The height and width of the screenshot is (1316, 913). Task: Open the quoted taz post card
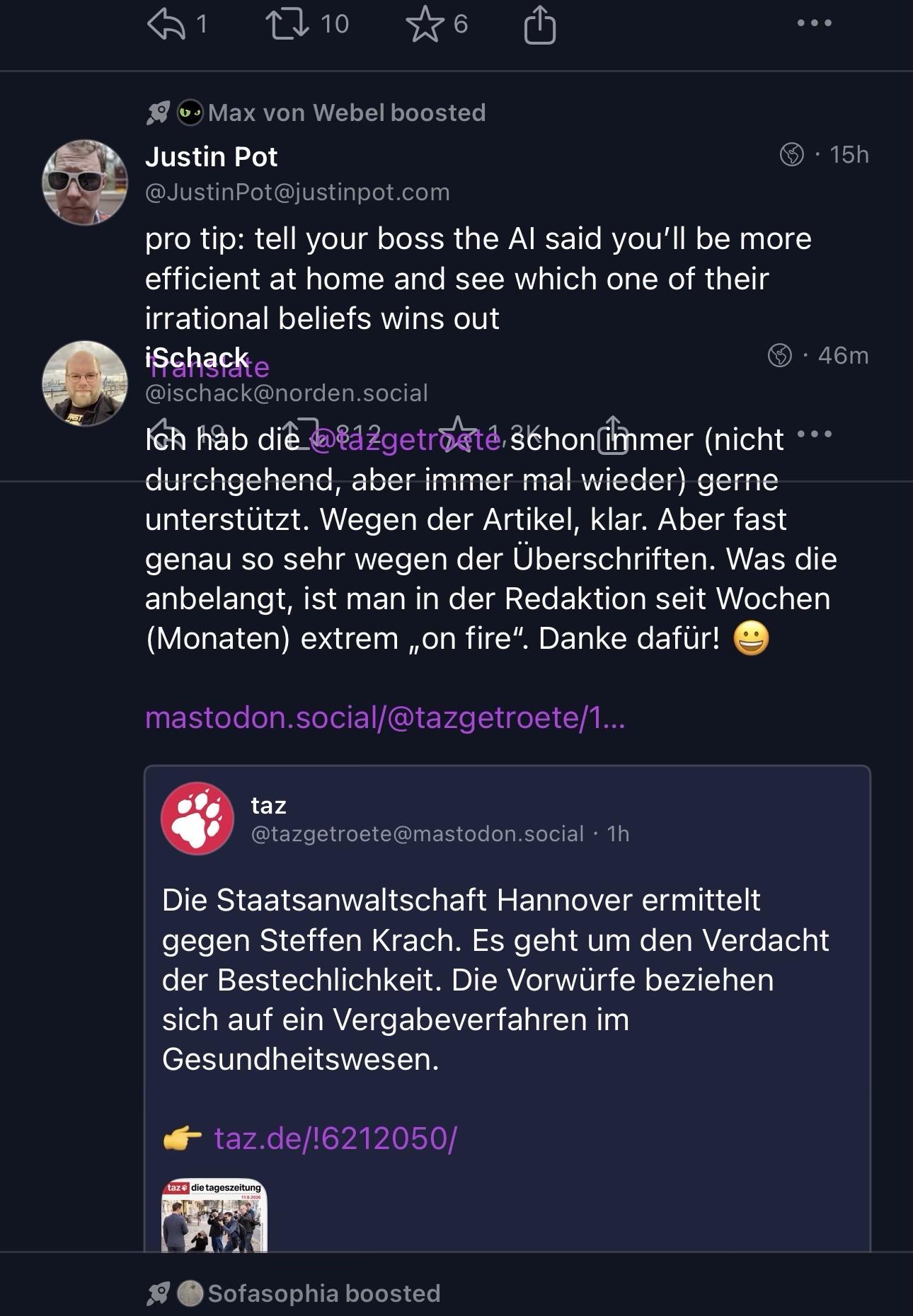pos(507,1009)
